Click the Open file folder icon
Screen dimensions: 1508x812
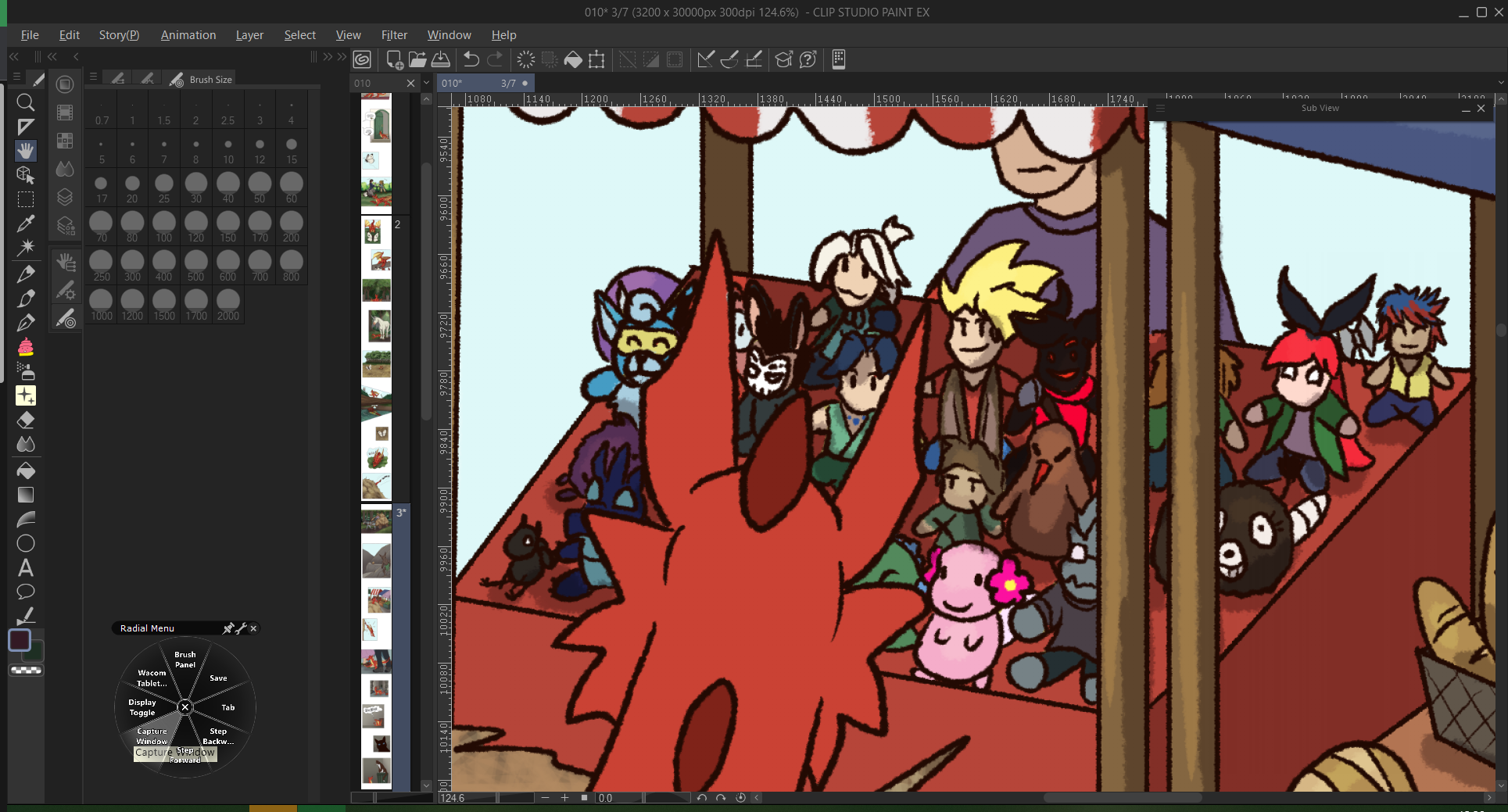tap(417, 59)
